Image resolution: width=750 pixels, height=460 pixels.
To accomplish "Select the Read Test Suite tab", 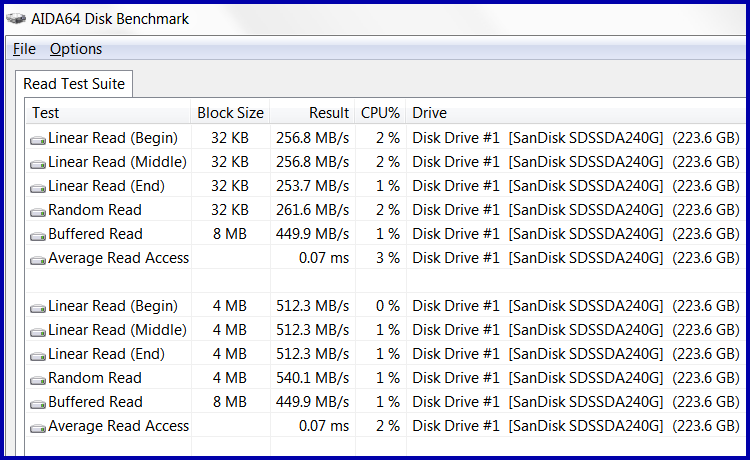I will click(74, 84).
